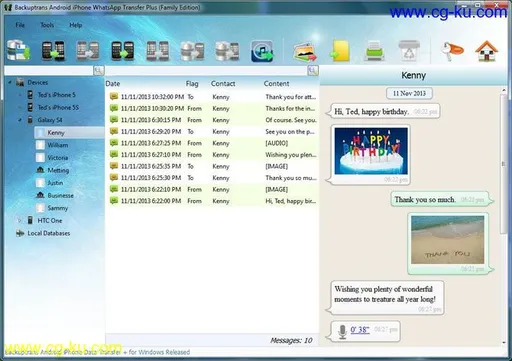Viewport: 512px width, 361px height.
Task: Click the registration key icon
Action: [x=452, y=51]
